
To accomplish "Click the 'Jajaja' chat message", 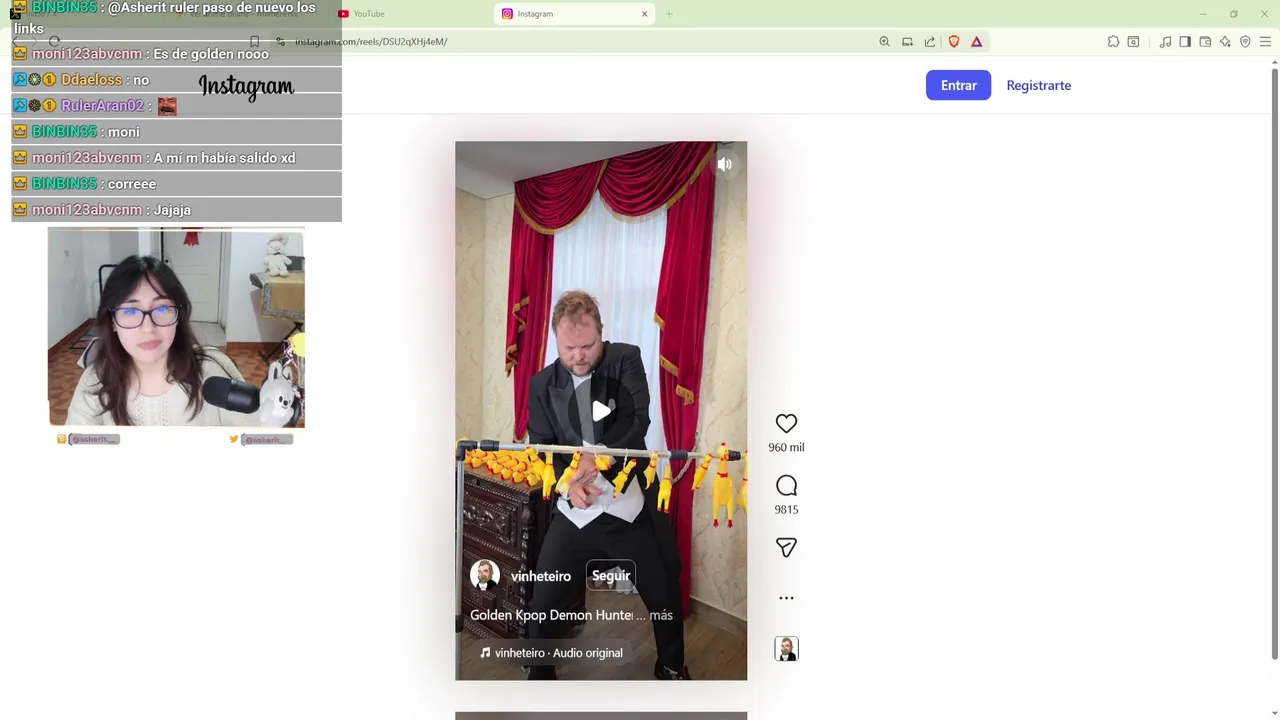I will coord(172,210).
